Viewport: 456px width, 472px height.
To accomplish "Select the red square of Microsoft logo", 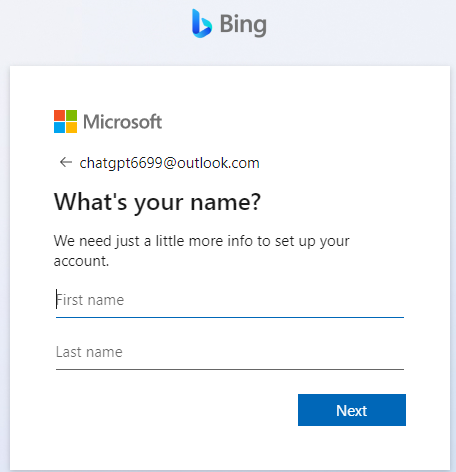I will tap(59, 116).
